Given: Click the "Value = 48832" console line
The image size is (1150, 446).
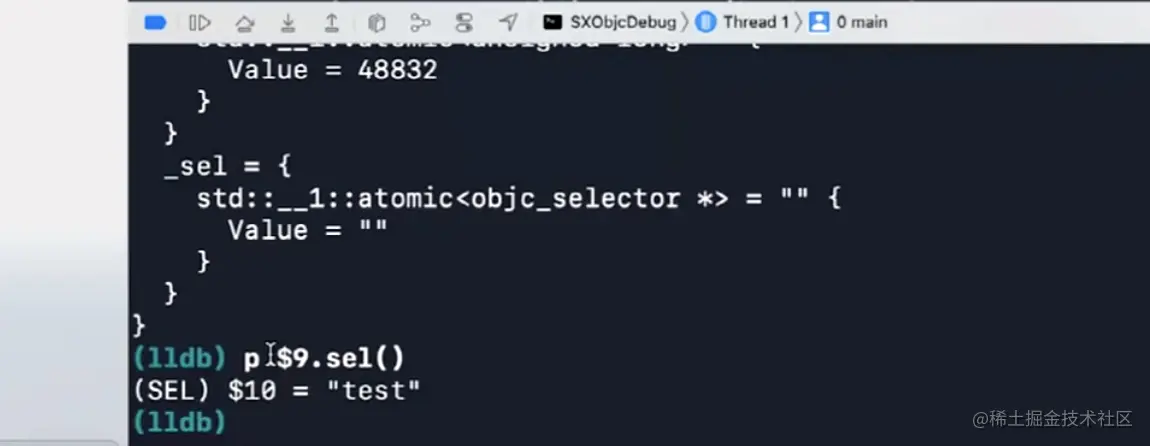Looking at the screenshot, I should tap(332, 70).
